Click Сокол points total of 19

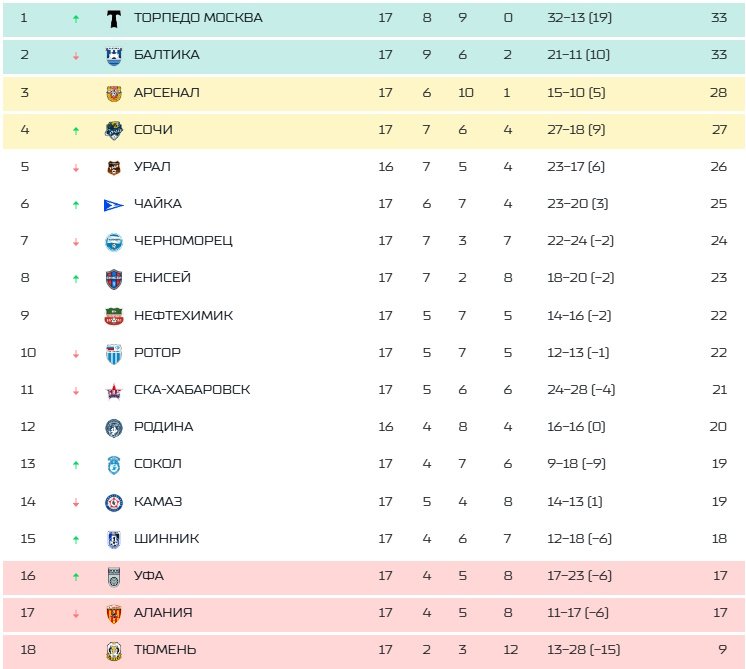718,465
